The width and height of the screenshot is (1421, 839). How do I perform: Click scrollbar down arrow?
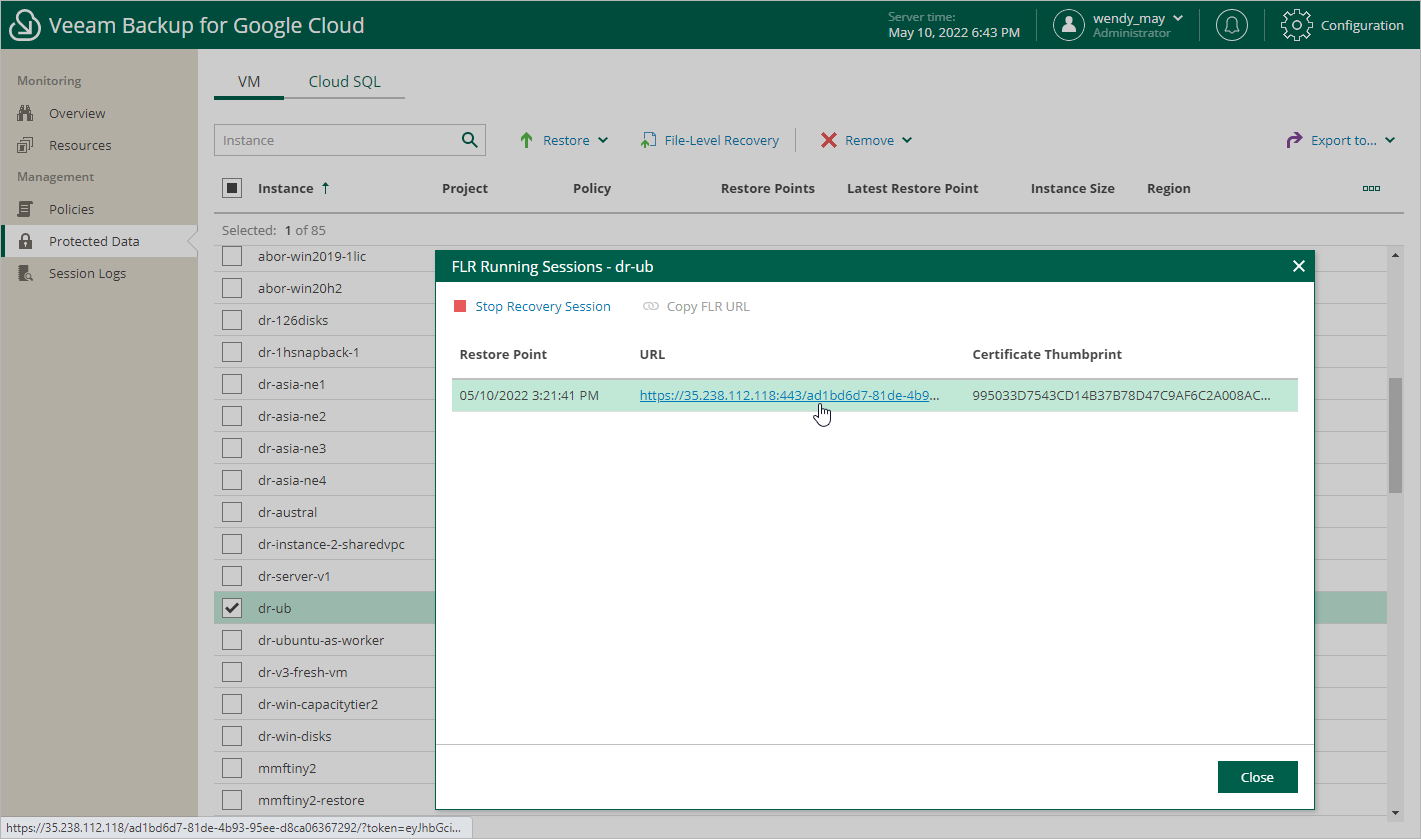pyautogui.click(x=1395, y=812)
